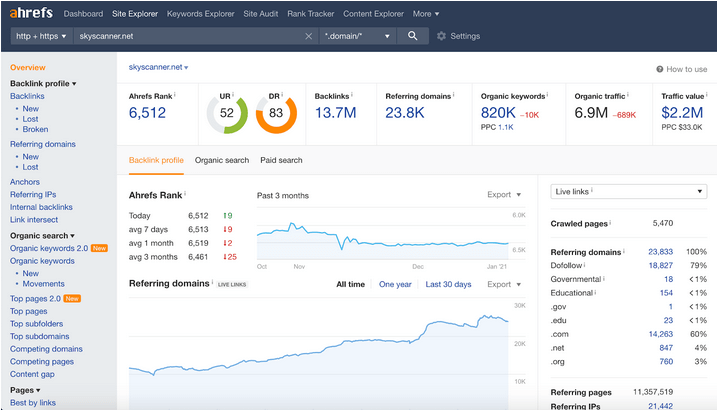Select the All time range for Referring domains

tap(350, 284)
